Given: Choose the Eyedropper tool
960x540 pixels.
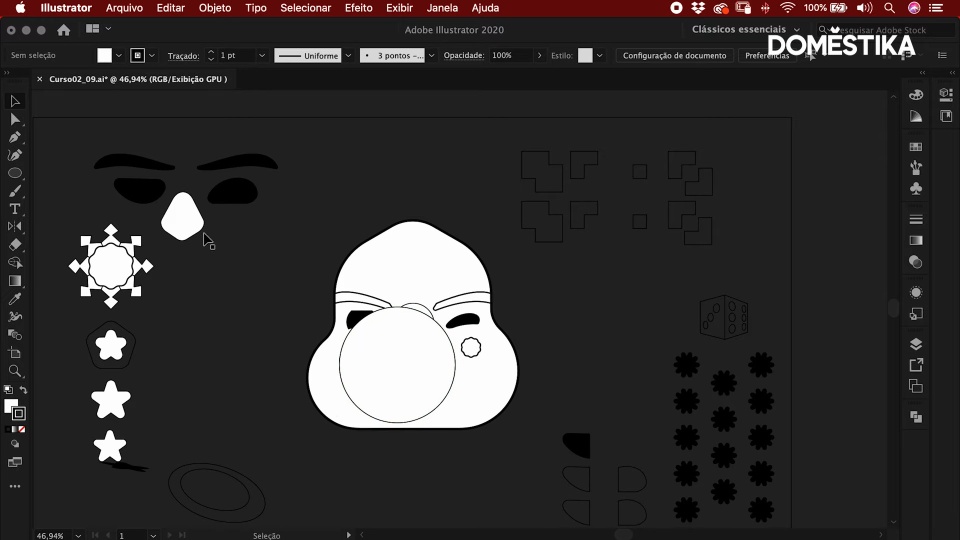Looking at the screenshot, I should (x=15, y=299).
